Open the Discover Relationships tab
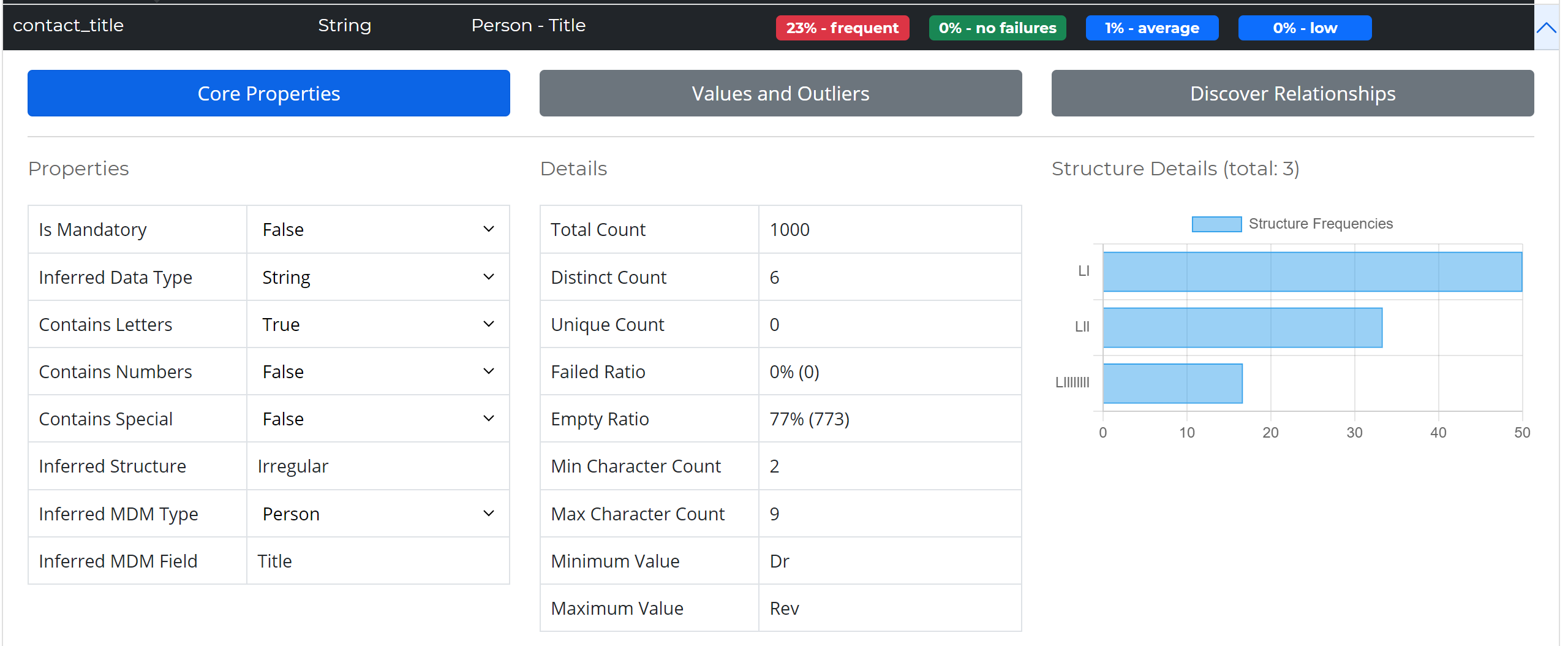The image size is (1568, 646). tap(1292, 93)
